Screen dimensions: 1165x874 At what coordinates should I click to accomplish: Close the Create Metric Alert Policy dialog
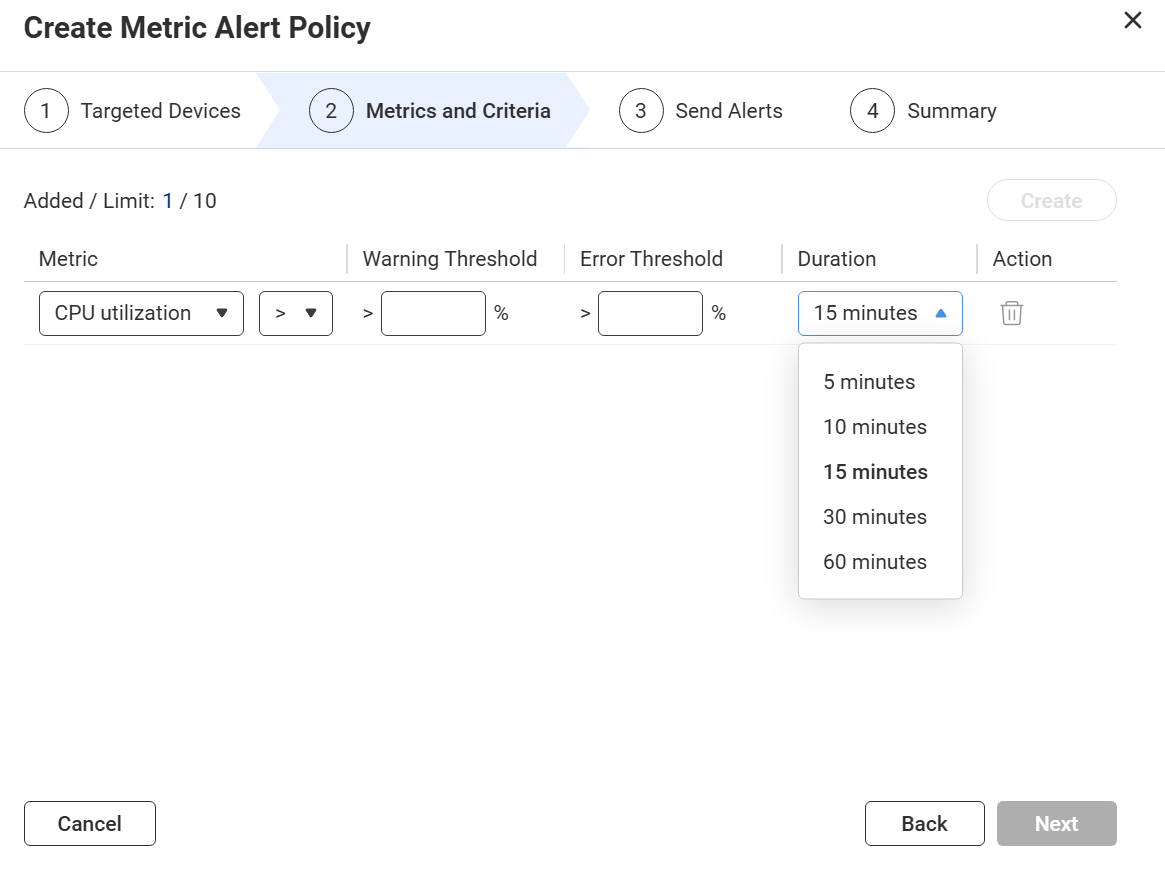click(x=1132, y=21)
